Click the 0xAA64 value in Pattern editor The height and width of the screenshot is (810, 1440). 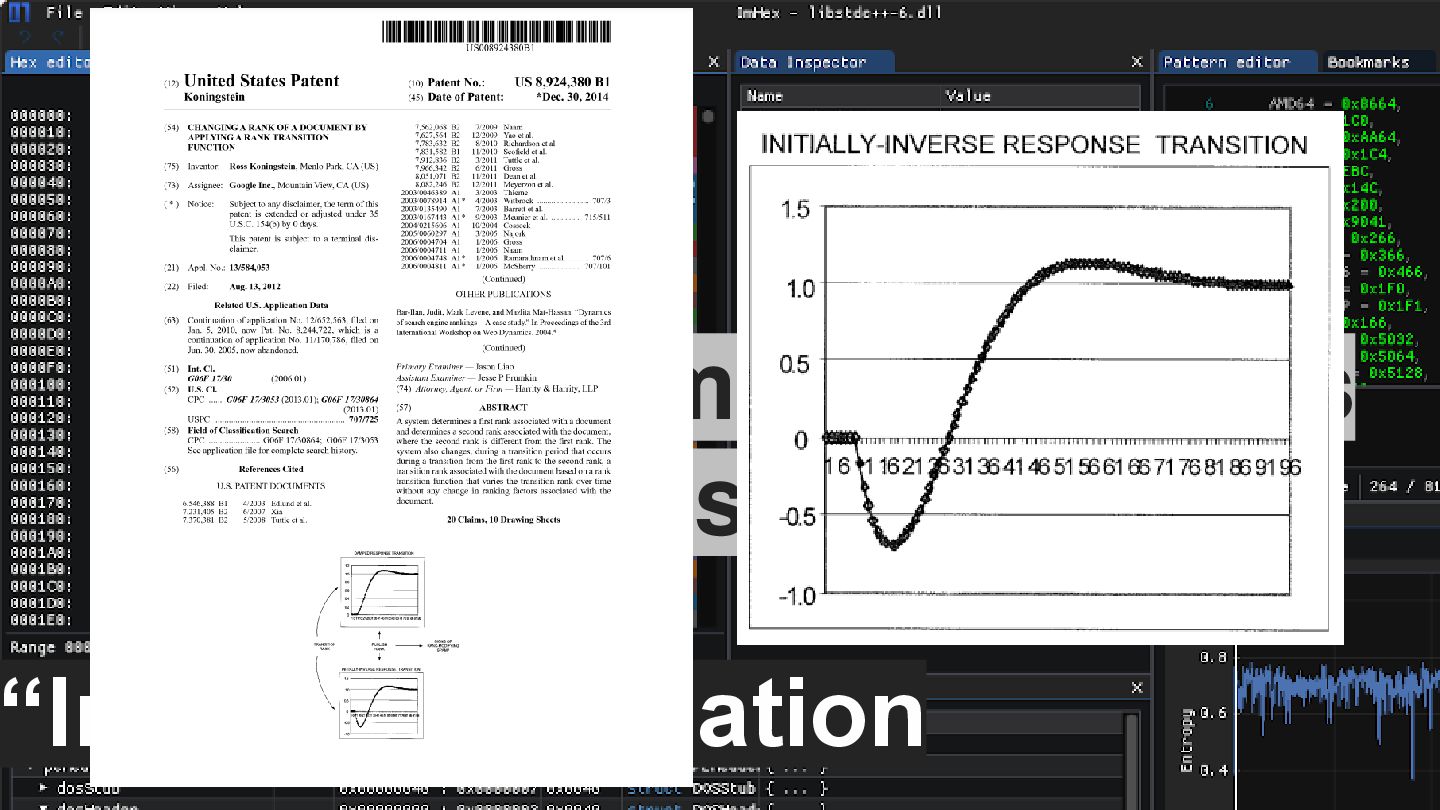point(1372,137)
